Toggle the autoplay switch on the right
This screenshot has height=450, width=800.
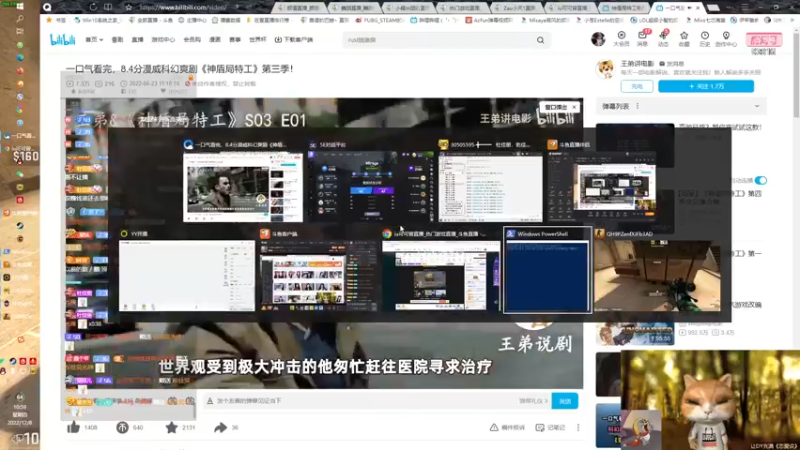[761, 180]
